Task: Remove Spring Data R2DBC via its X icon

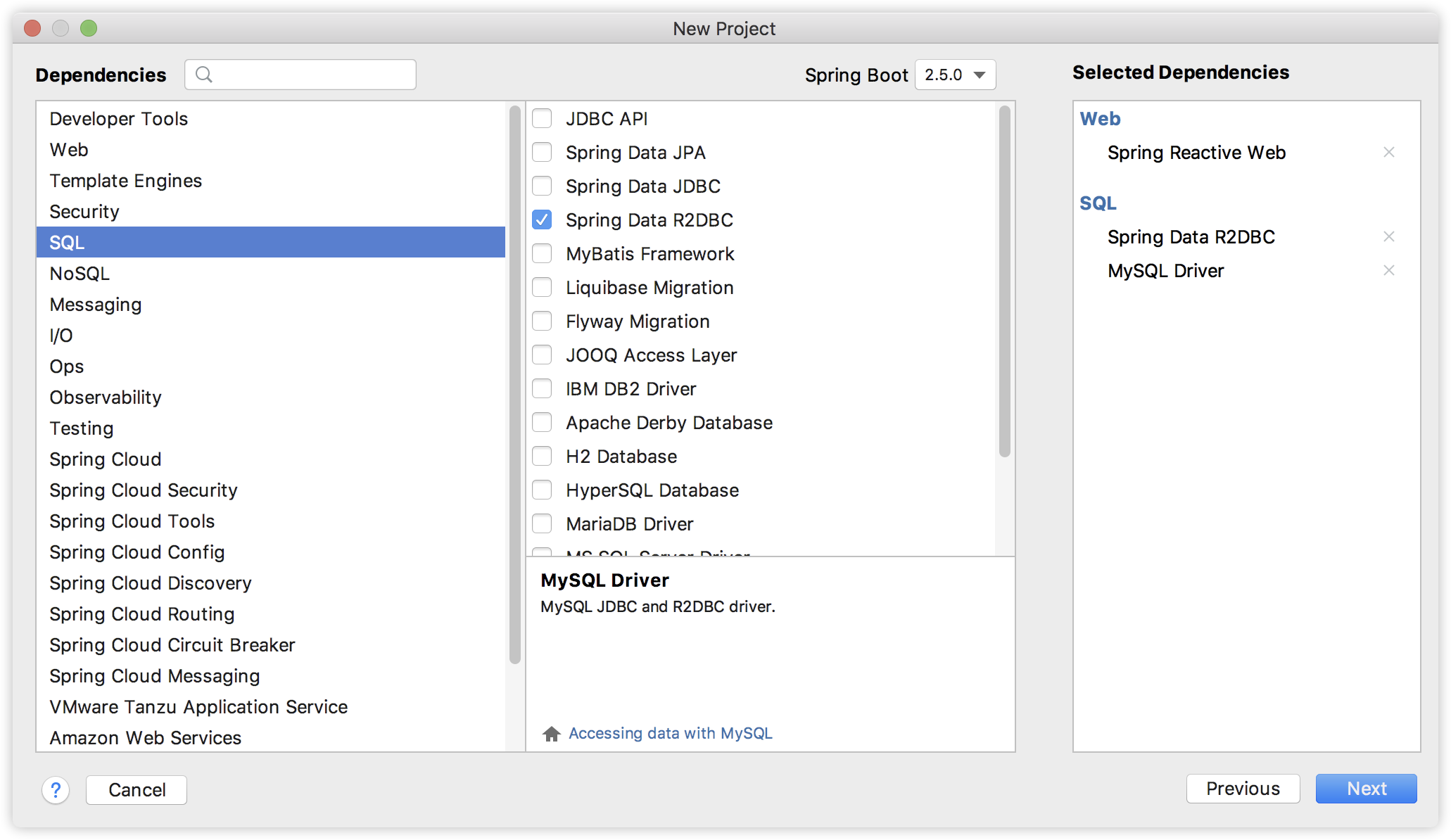Action: [x=1388, y=236]
